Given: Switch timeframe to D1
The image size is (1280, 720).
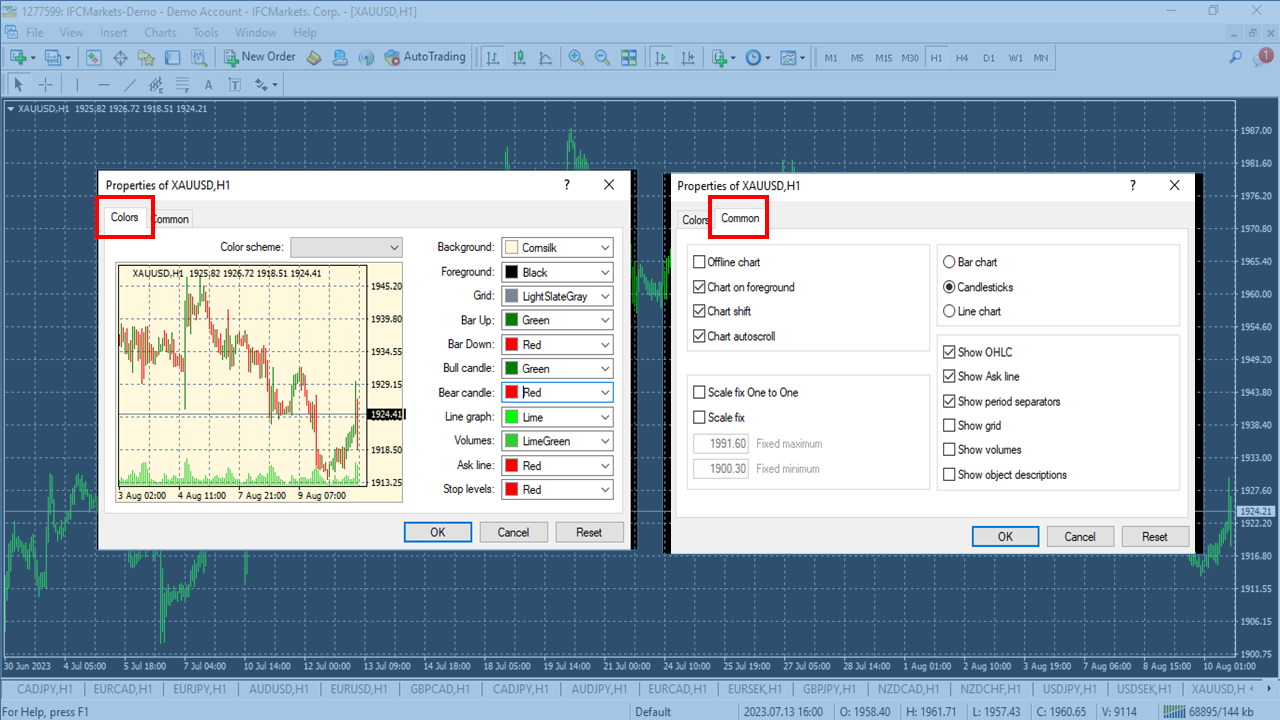Looking at the screenshot, I should tap(989, 57).
